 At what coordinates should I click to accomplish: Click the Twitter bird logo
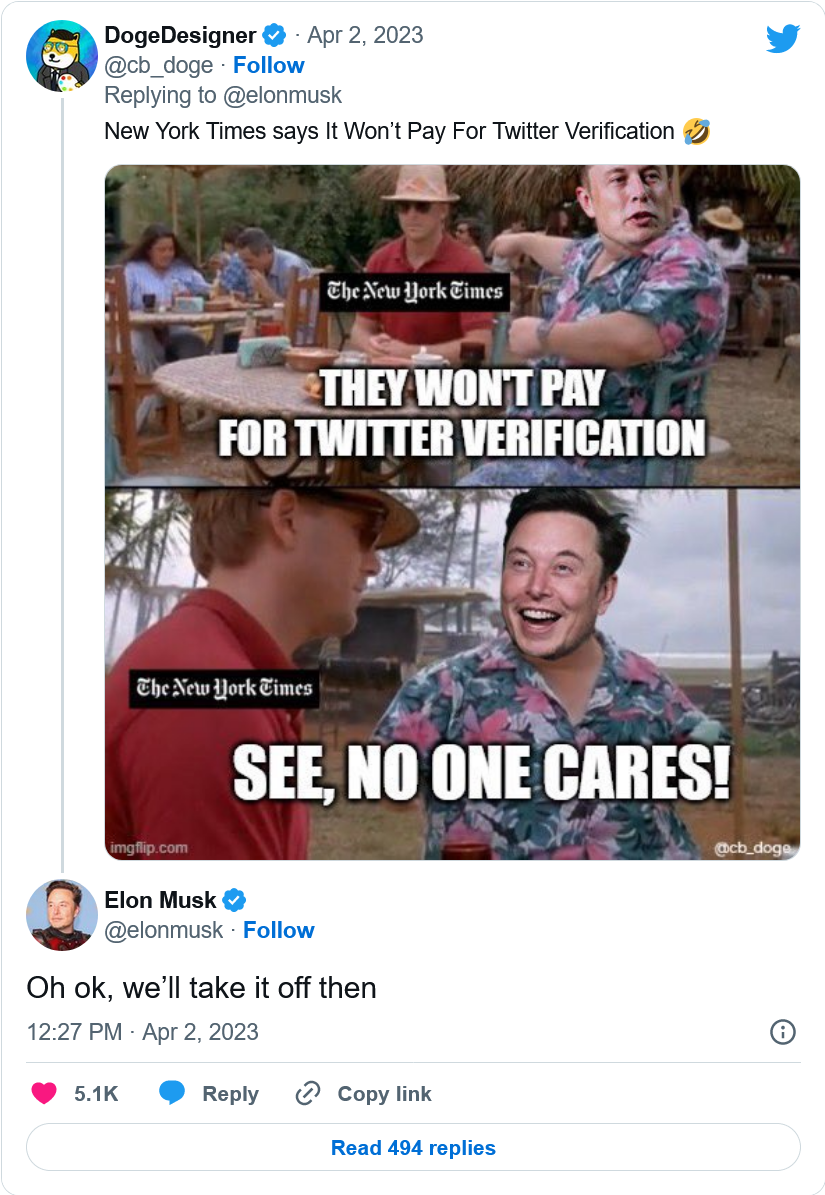pyautogui.click(x=782, y=39)
